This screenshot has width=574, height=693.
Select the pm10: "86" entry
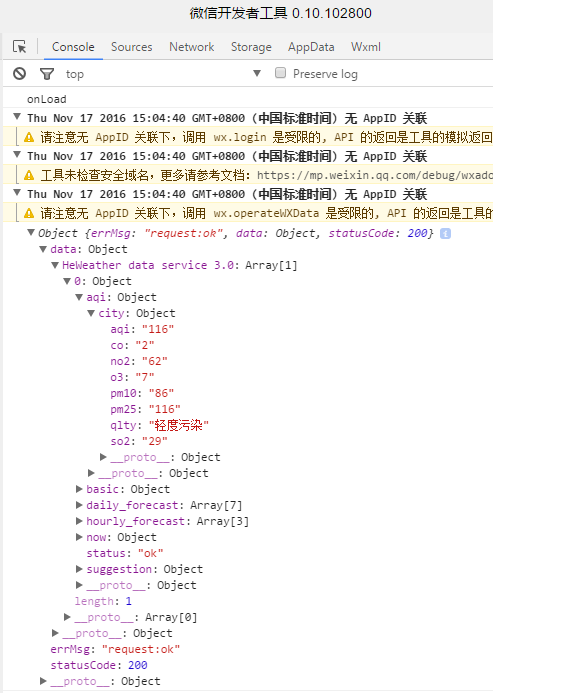pos(142,393)
